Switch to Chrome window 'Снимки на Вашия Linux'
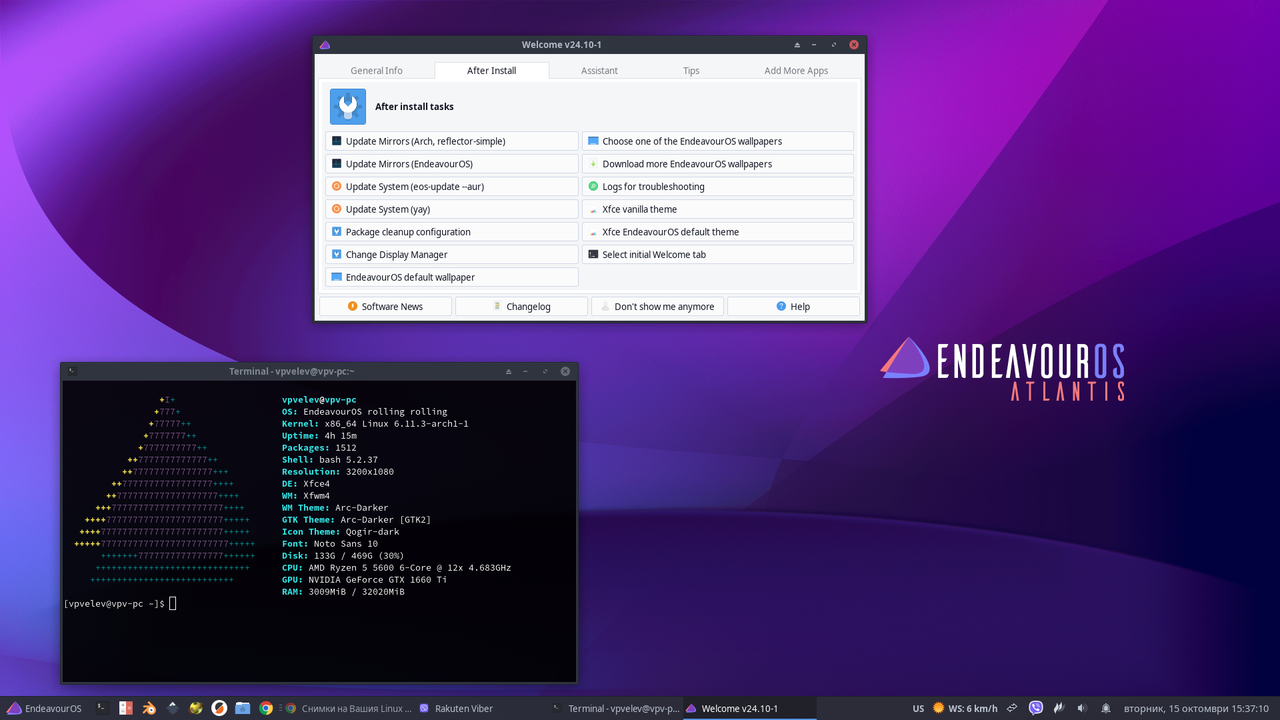The width and height of the screenshot is (1280, 720). coord(348,708)
